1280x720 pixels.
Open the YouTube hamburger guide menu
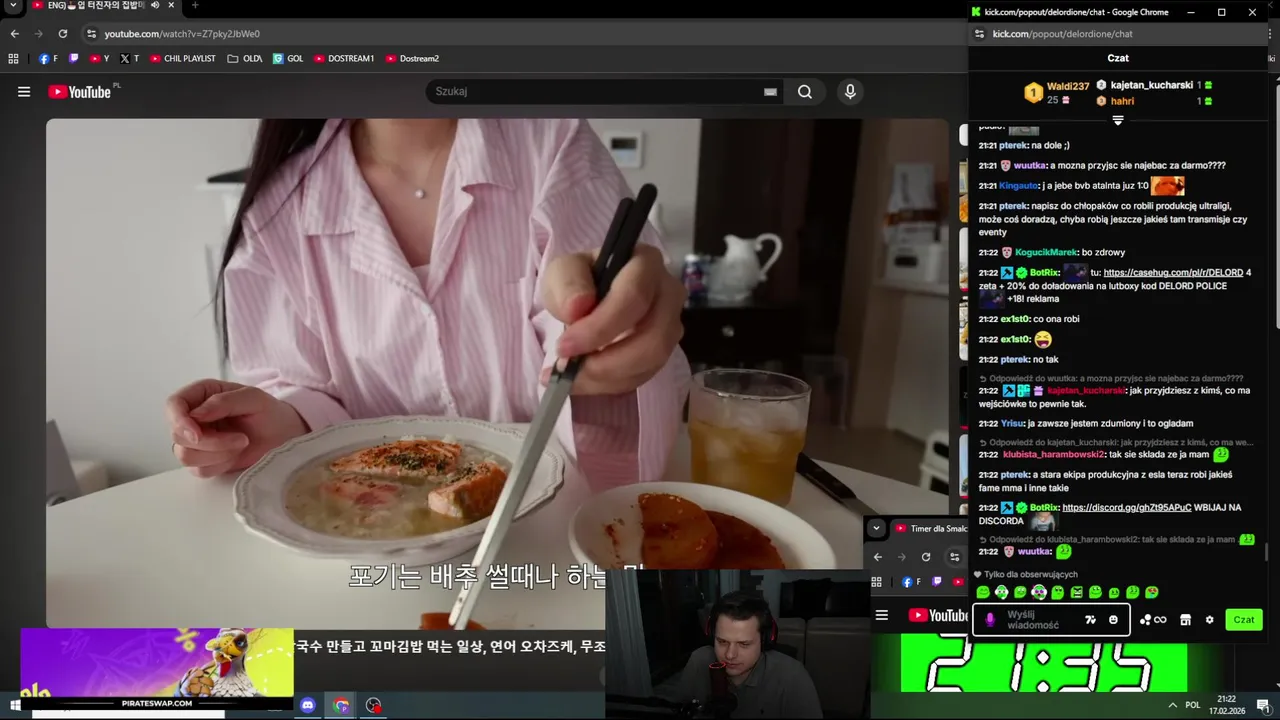click(24, 92)
